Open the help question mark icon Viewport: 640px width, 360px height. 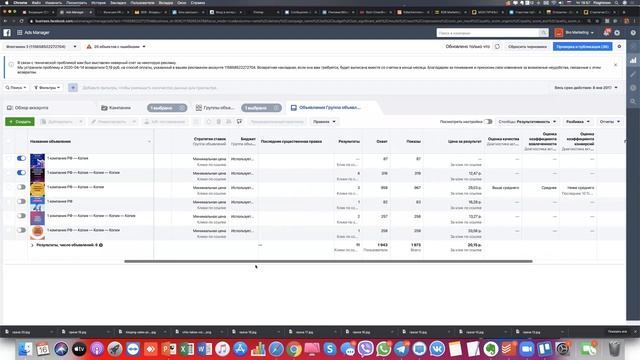(x=633, y=33)
